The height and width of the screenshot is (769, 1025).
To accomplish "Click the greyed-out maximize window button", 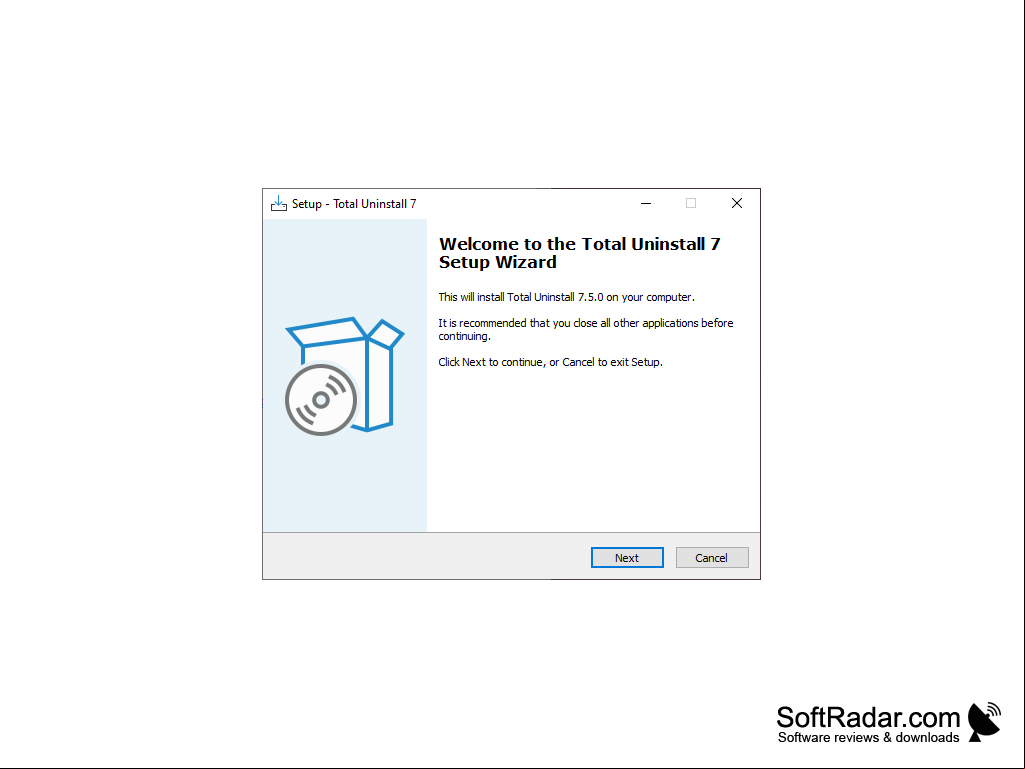I will coord(691,203).
